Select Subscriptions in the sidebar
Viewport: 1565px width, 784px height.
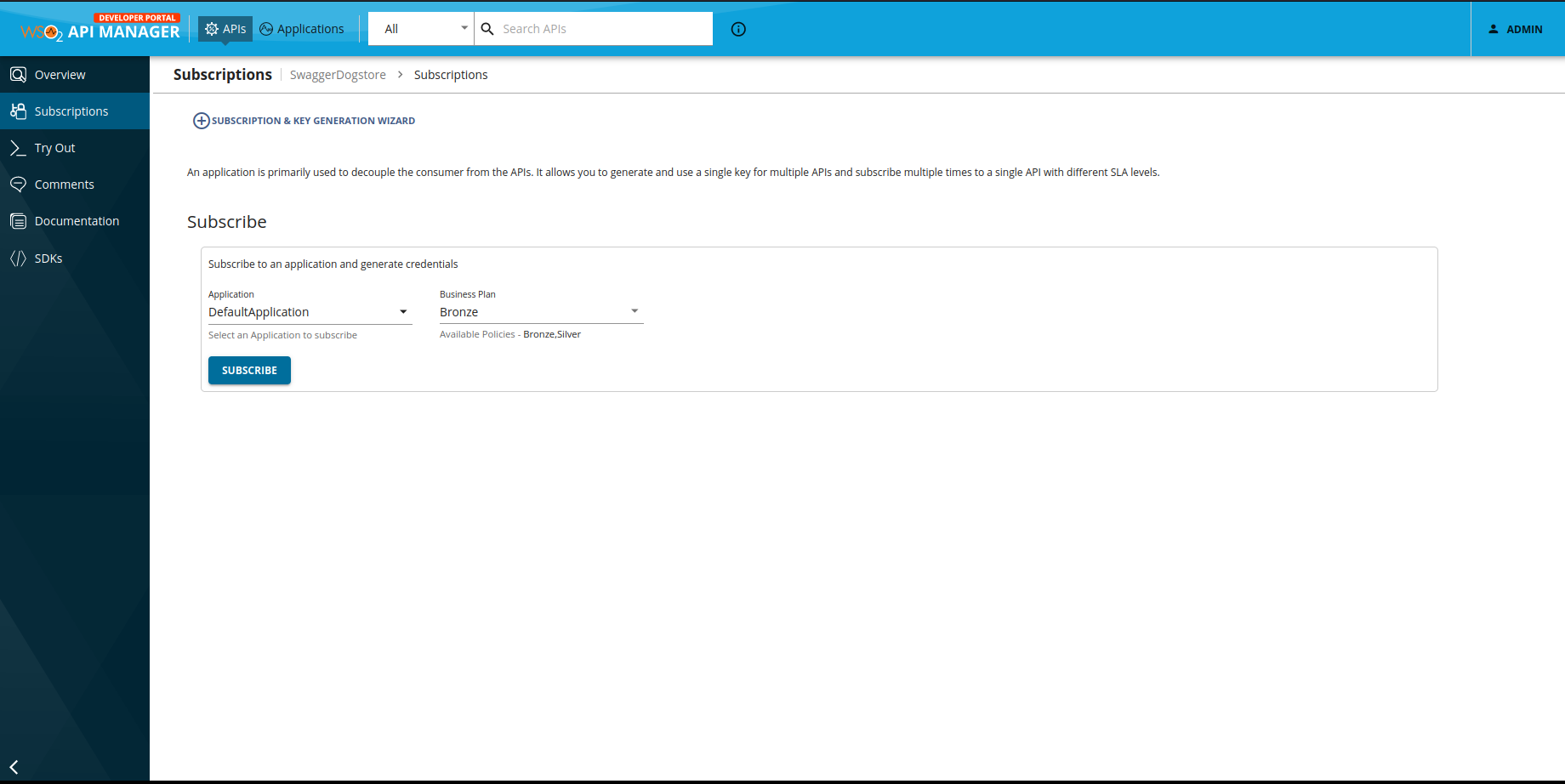pyautogui.click(x=75, y=111)
